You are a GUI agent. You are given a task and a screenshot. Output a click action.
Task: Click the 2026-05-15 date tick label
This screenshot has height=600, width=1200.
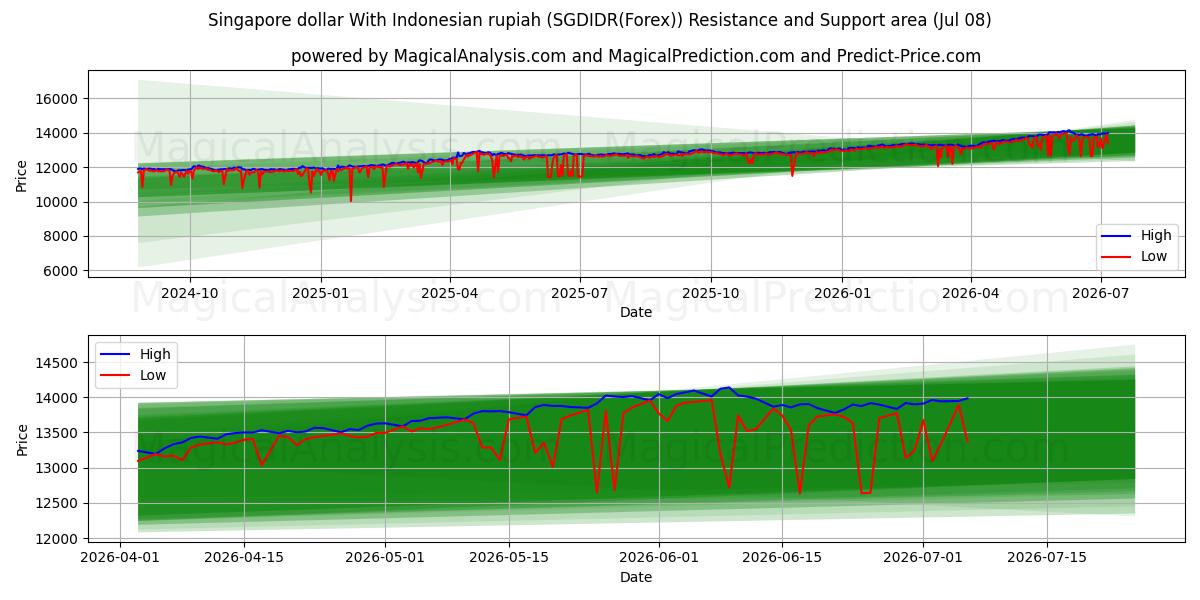tap(509, 557)
